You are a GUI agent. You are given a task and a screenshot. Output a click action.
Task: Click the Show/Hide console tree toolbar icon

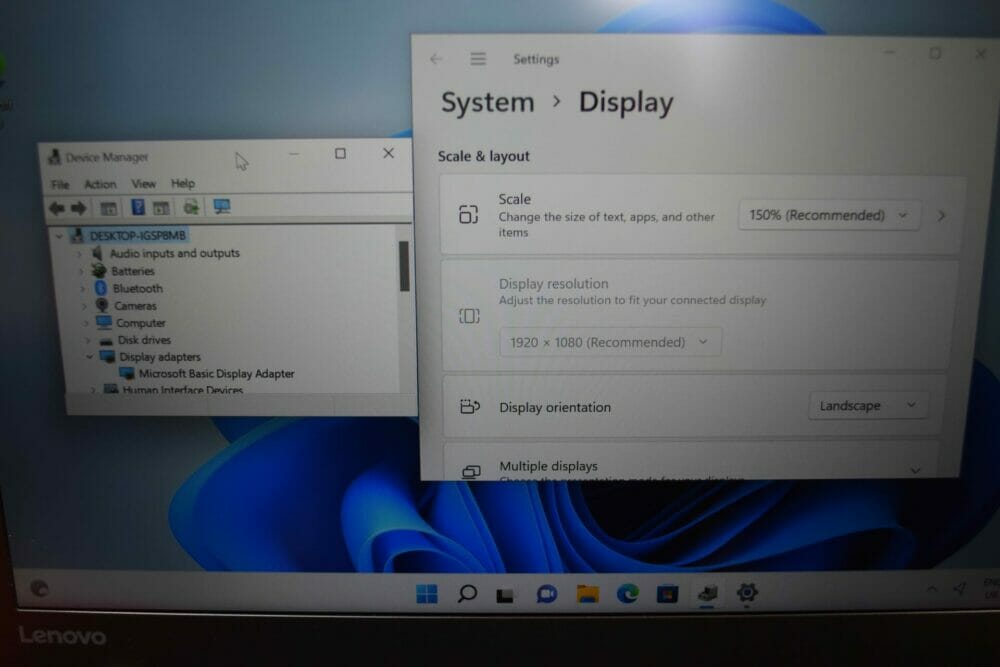[108, 208]
